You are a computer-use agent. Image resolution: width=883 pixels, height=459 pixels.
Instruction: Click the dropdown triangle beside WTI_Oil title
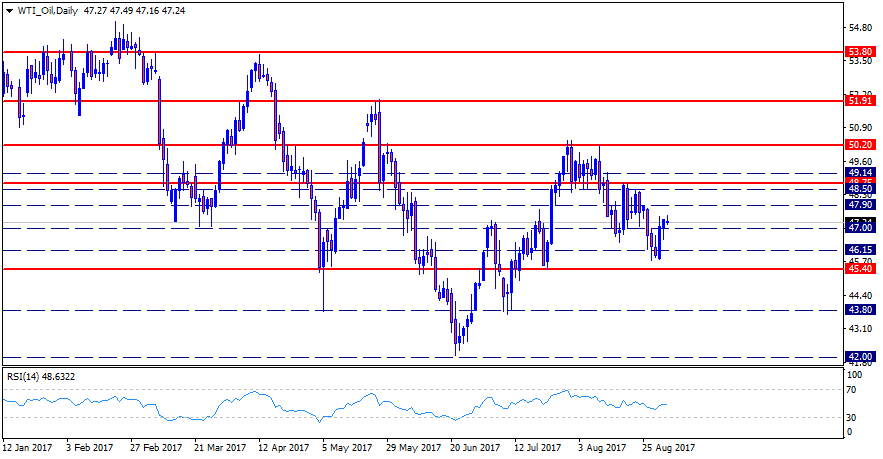[x=7, y=10]
